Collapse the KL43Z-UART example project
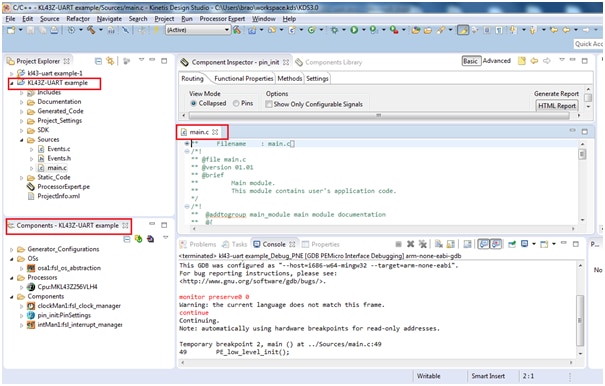The width and height of the screenshot is (605, 386). tap(12, 83)
